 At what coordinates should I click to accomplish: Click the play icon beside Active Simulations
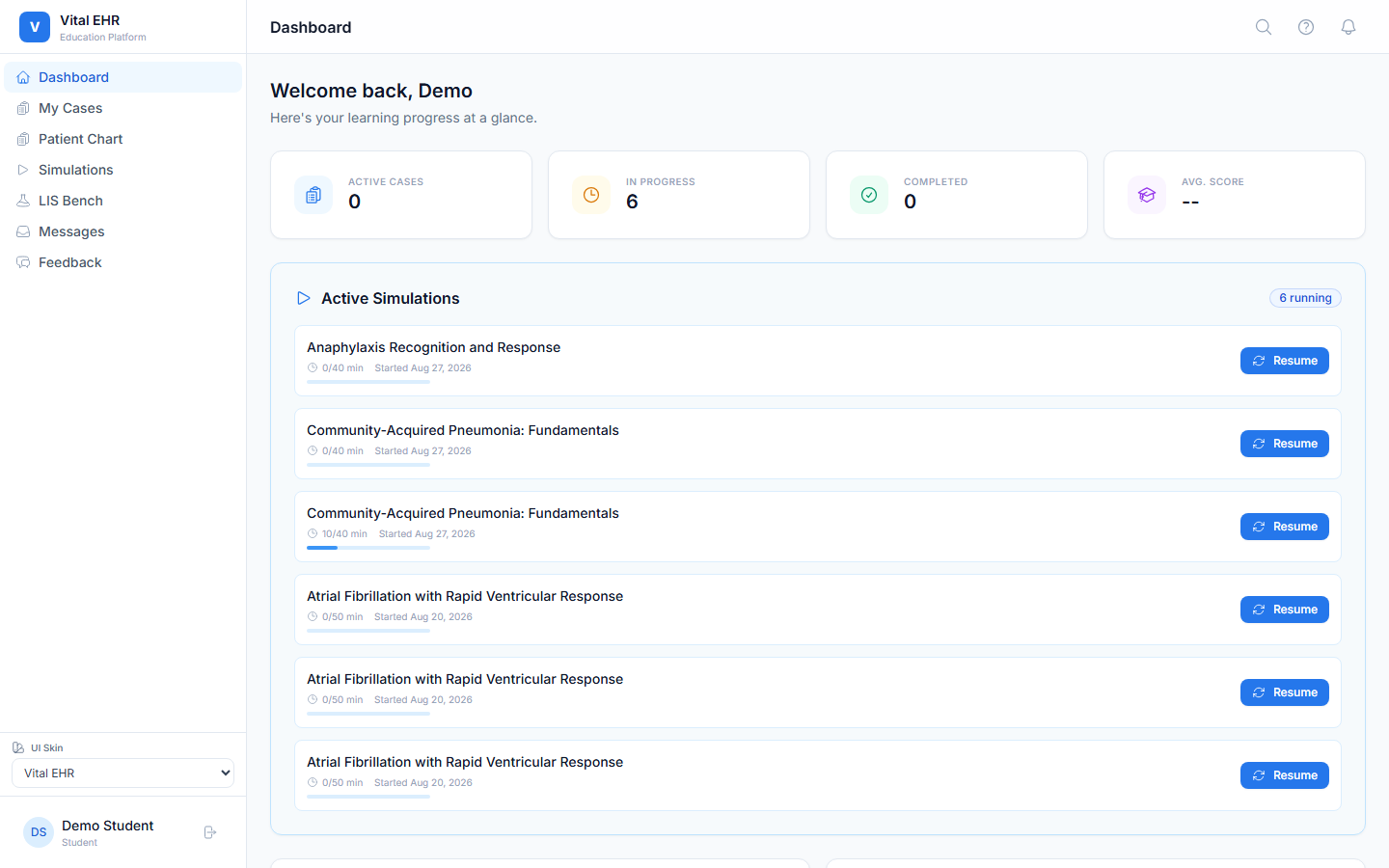tap(304, 298)
